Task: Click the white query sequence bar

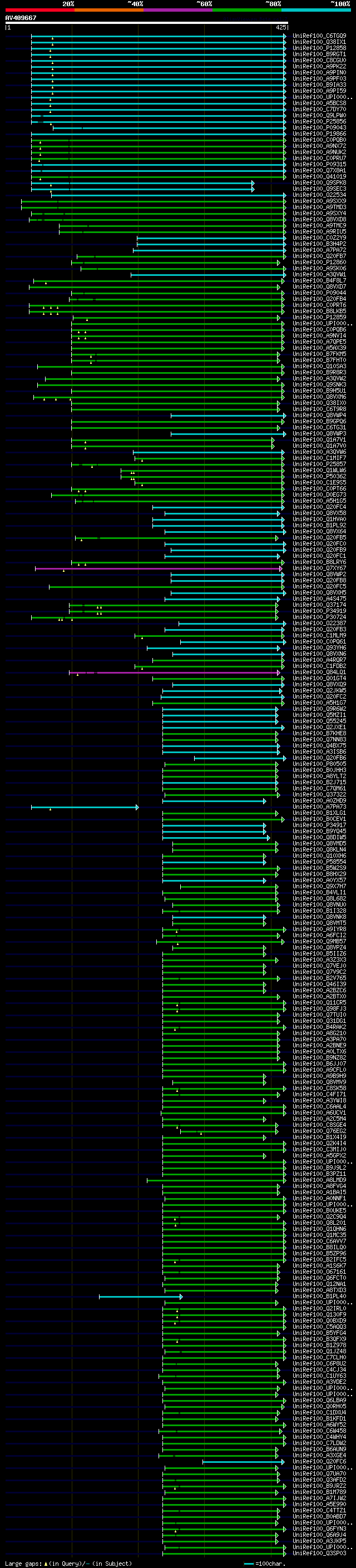Action: (x=147, y=22)
